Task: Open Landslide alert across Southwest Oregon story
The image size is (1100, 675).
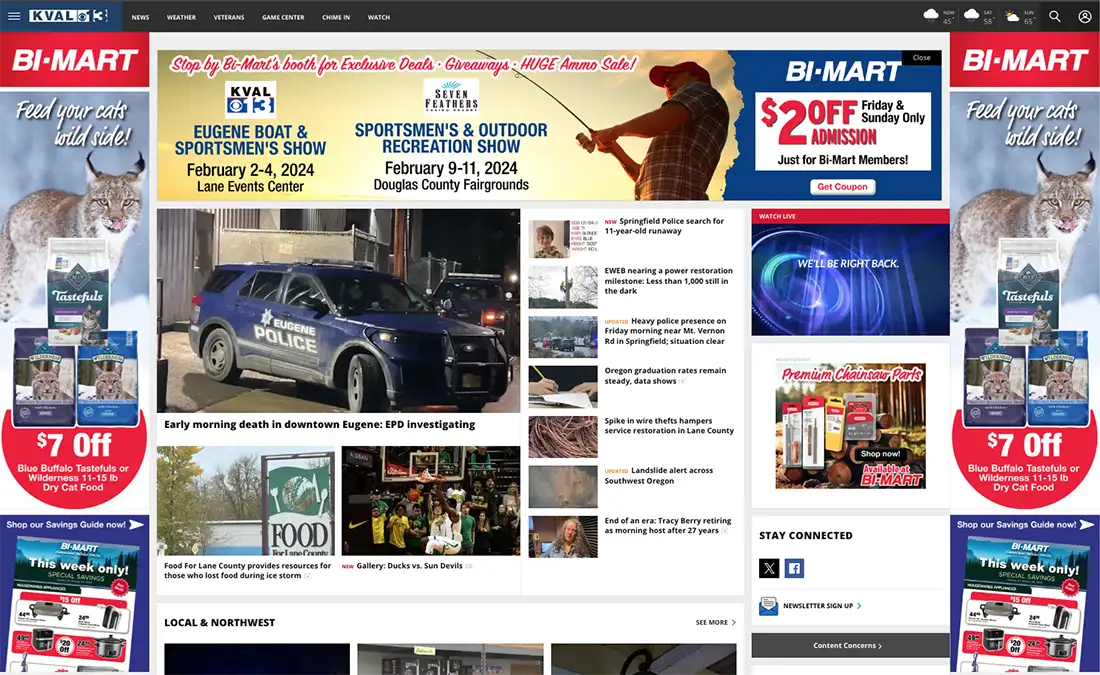Action: pyautogui.click(x=659, y=476)
